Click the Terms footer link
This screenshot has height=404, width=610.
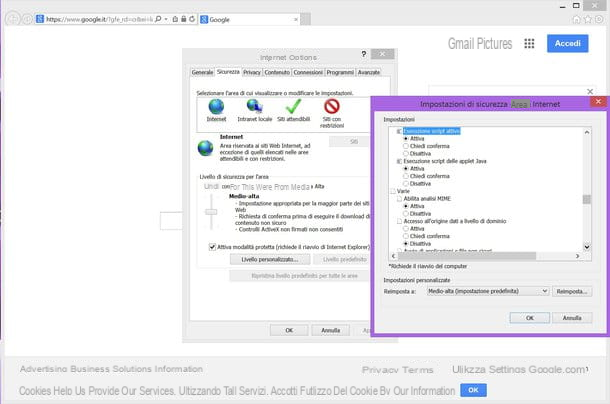coord(419,370)
